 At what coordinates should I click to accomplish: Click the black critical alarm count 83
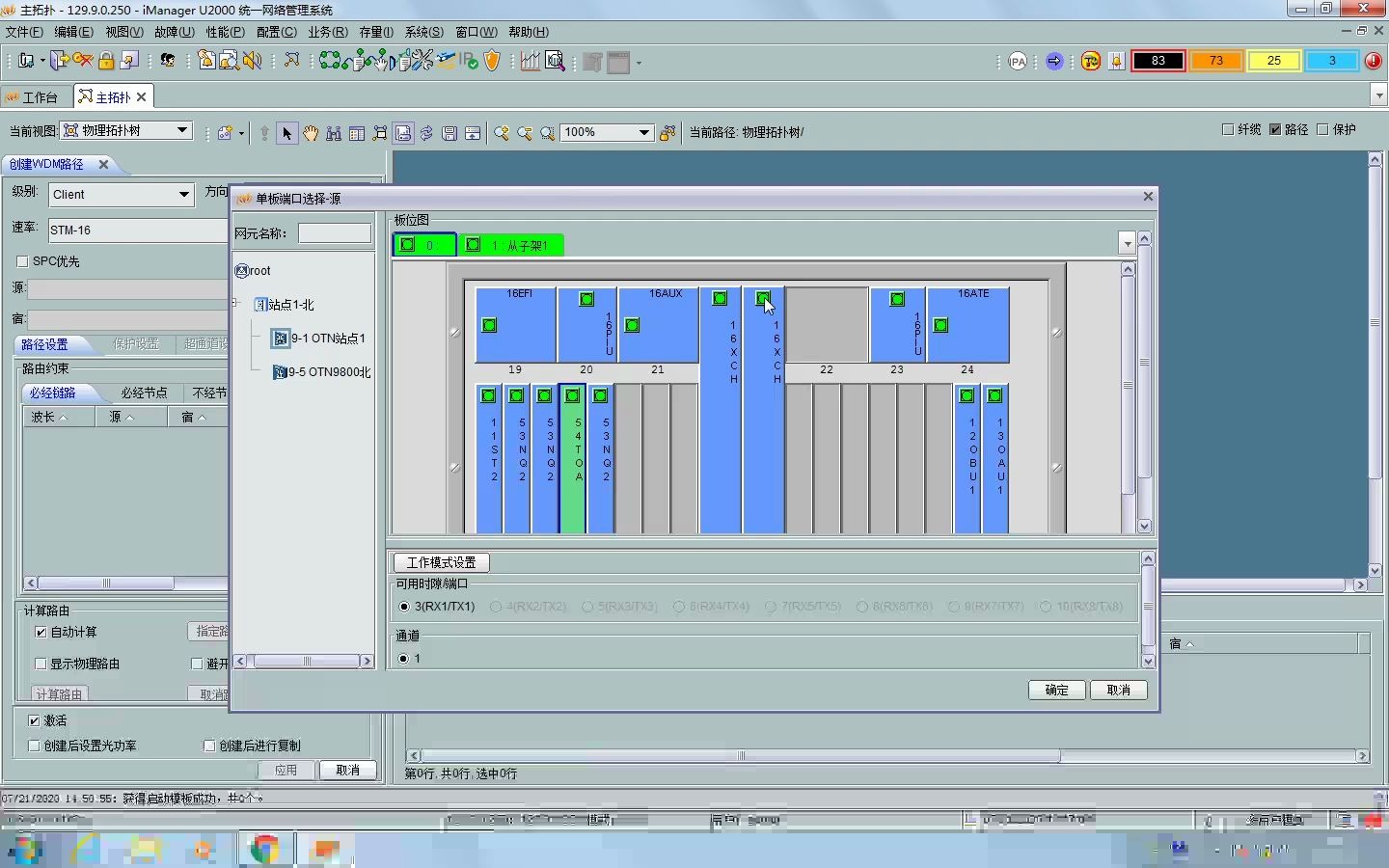point(1157,61)
